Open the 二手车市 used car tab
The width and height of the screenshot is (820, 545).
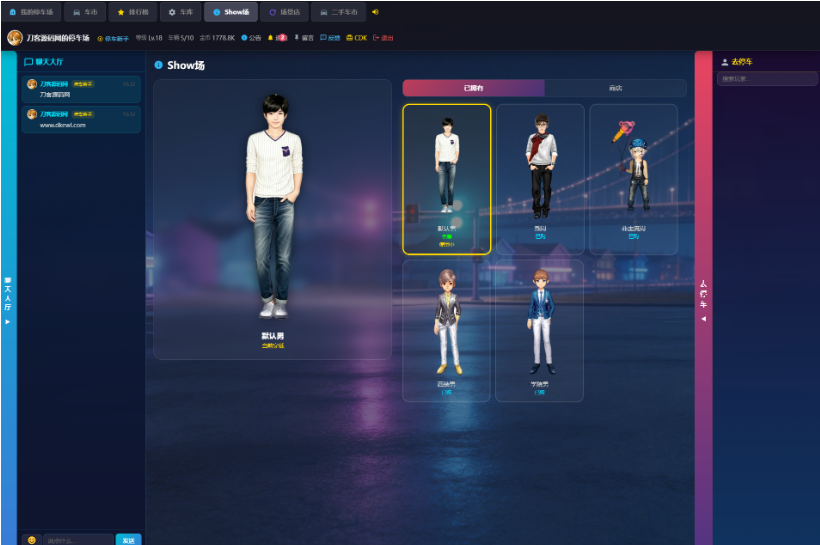(x=338, y=12)
